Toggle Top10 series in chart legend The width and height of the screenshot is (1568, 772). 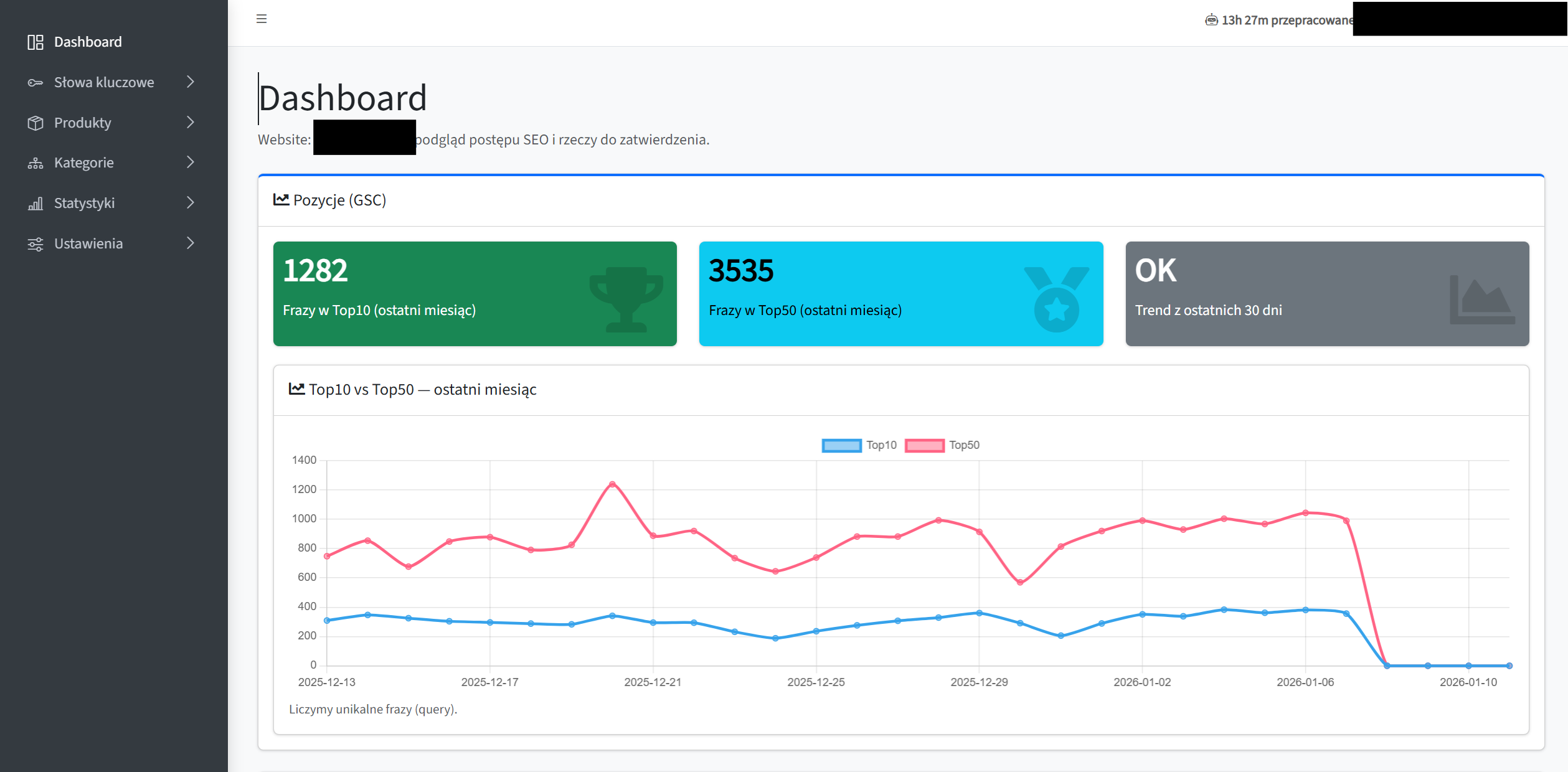[859, 445]
